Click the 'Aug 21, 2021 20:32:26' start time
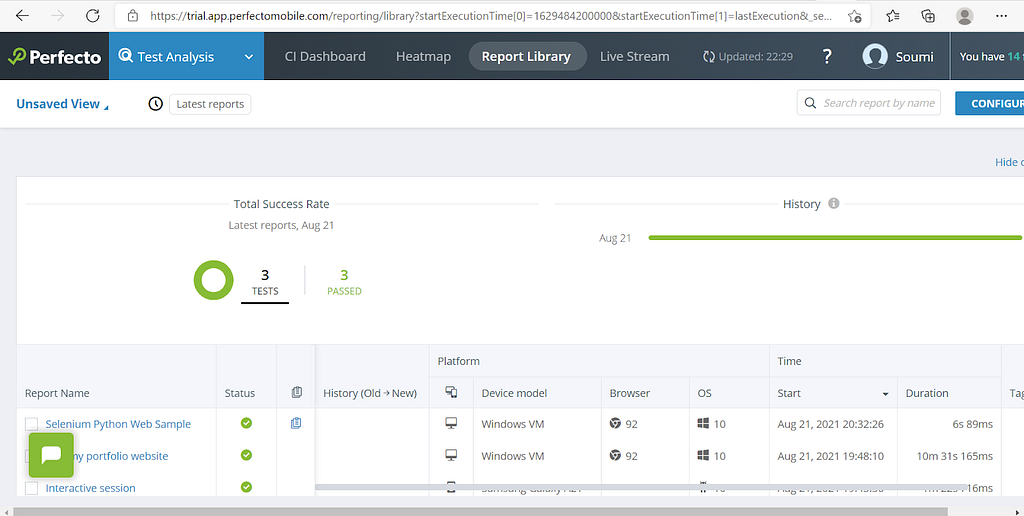This screenshot has width=1024, height=516. (830, 424)
